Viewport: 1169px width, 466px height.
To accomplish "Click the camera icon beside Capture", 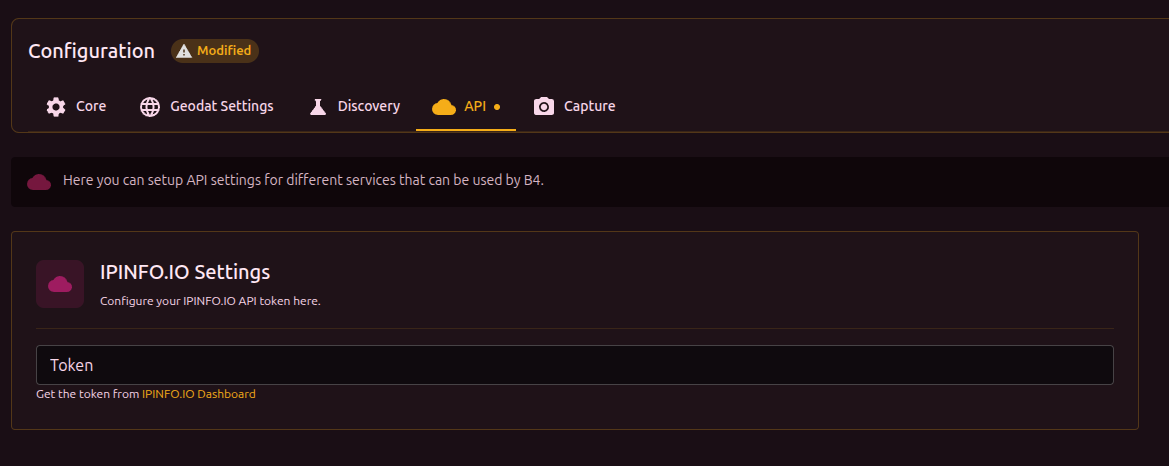I will 544,106.
